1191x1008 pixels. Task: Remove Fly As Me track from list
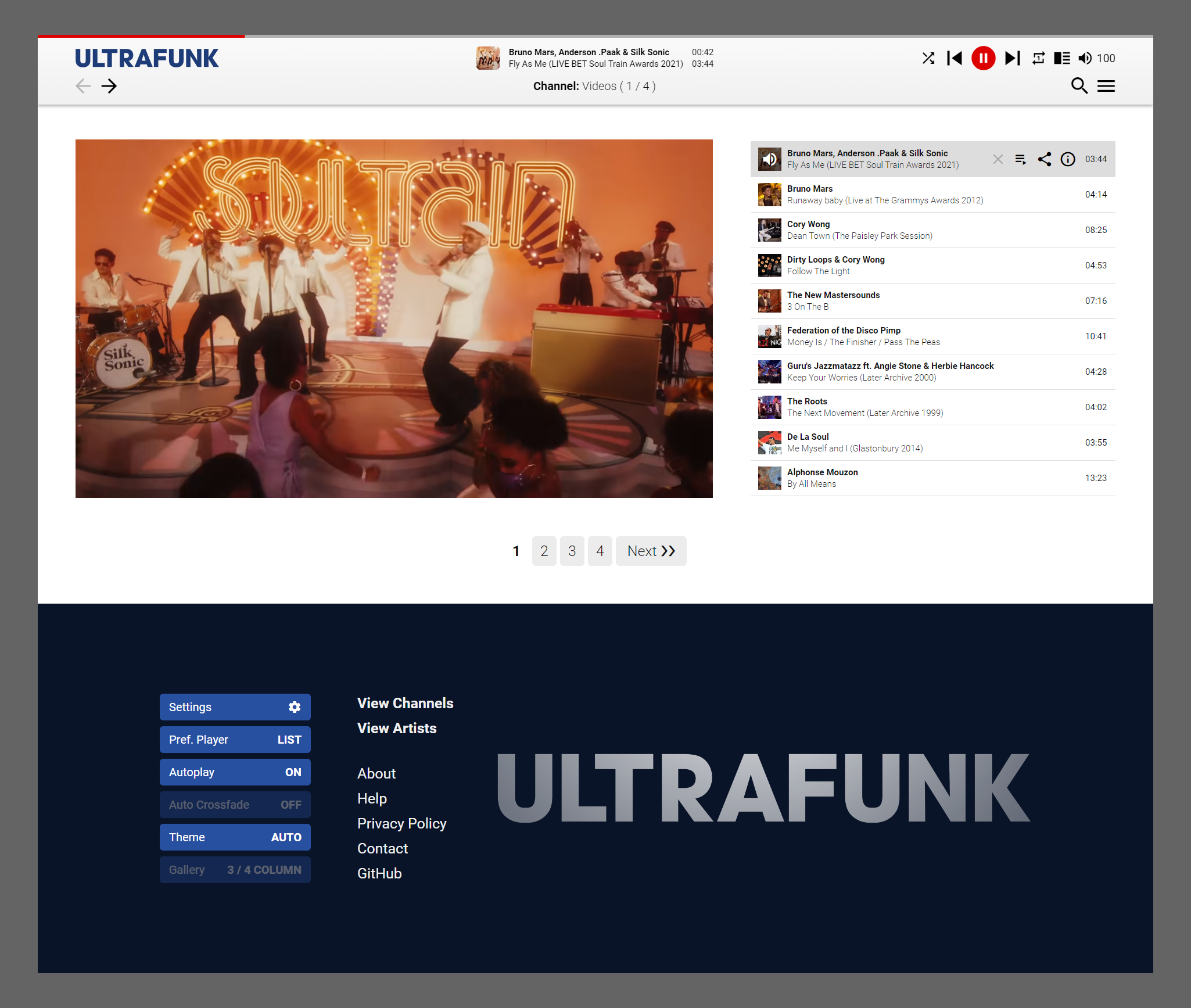point(998,159)
